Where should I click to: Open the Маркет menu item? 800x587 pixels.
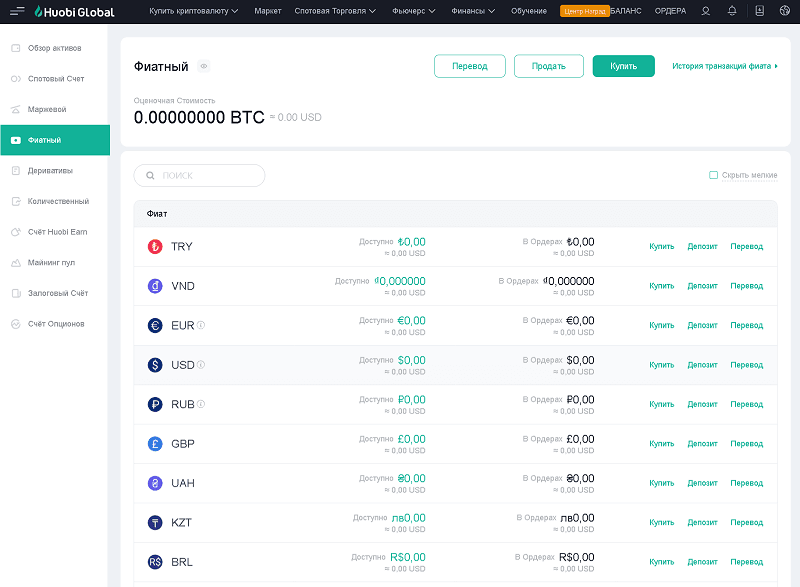(268, 11)
